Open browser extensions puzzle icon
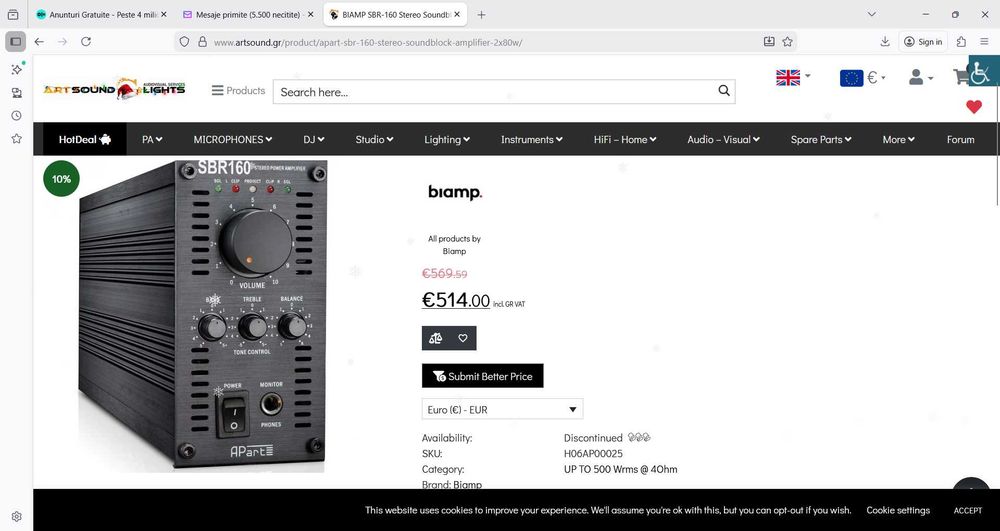The height and width of the screenshot is (531, 1000). 961,41
